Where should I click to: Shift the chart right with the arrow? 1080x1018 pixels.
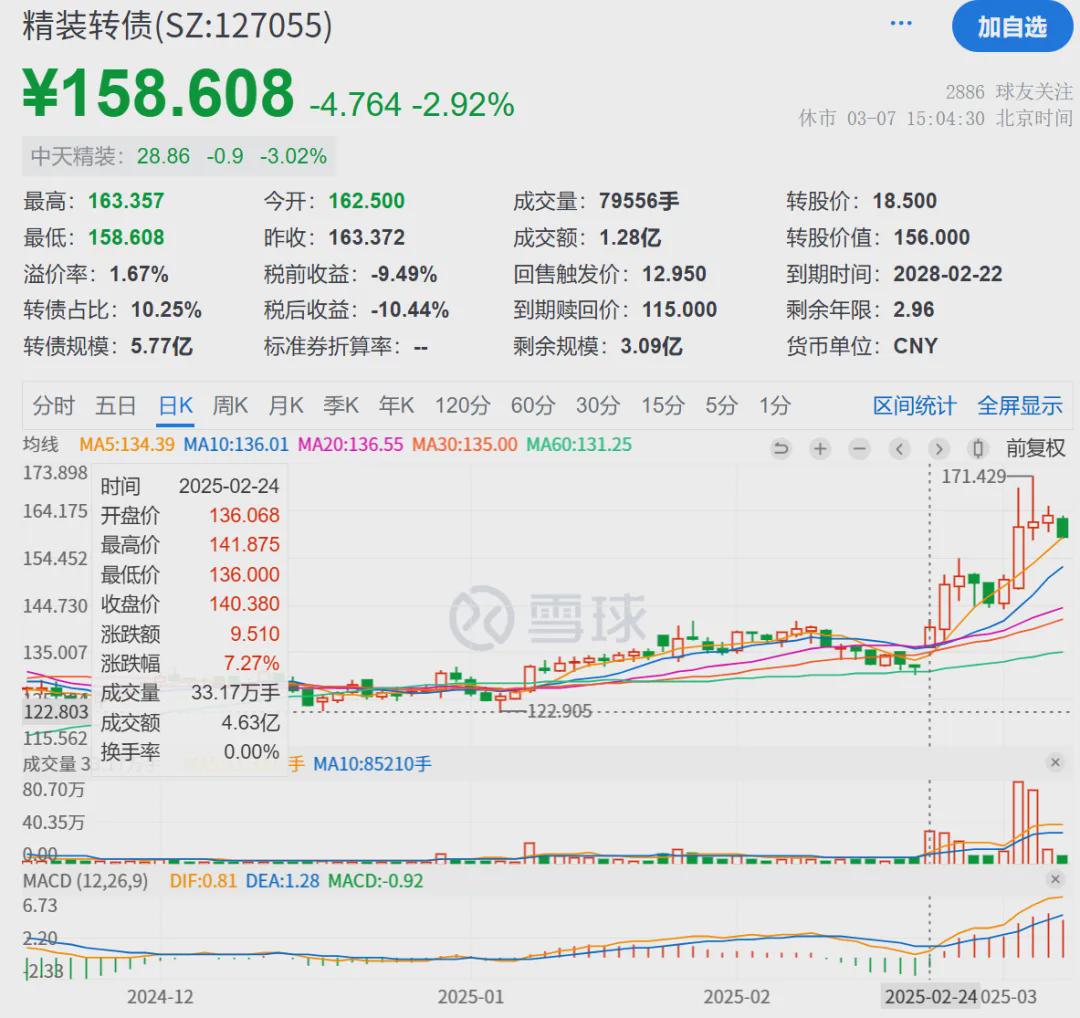(938, 449)
